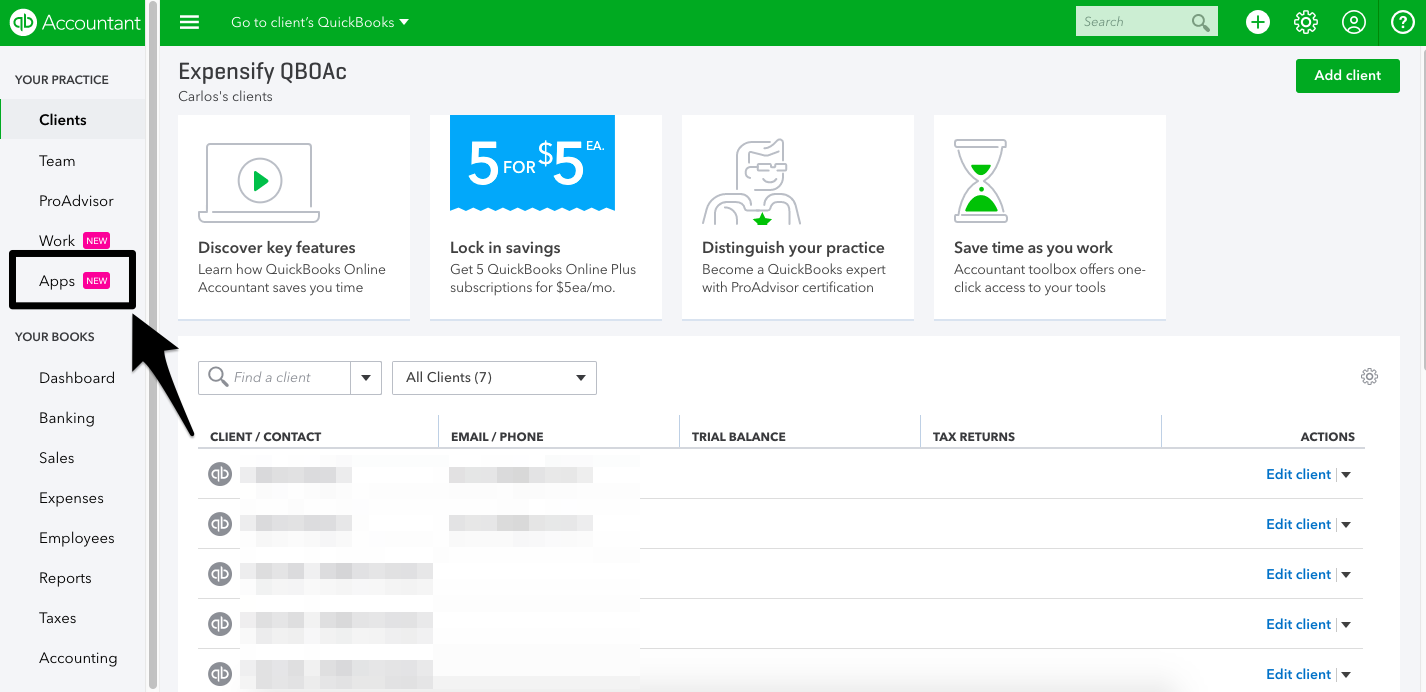The width and height of the screenshot is (1426, 692).
Task: Click the TAX RETURNS column header
Action: (974, 437)
